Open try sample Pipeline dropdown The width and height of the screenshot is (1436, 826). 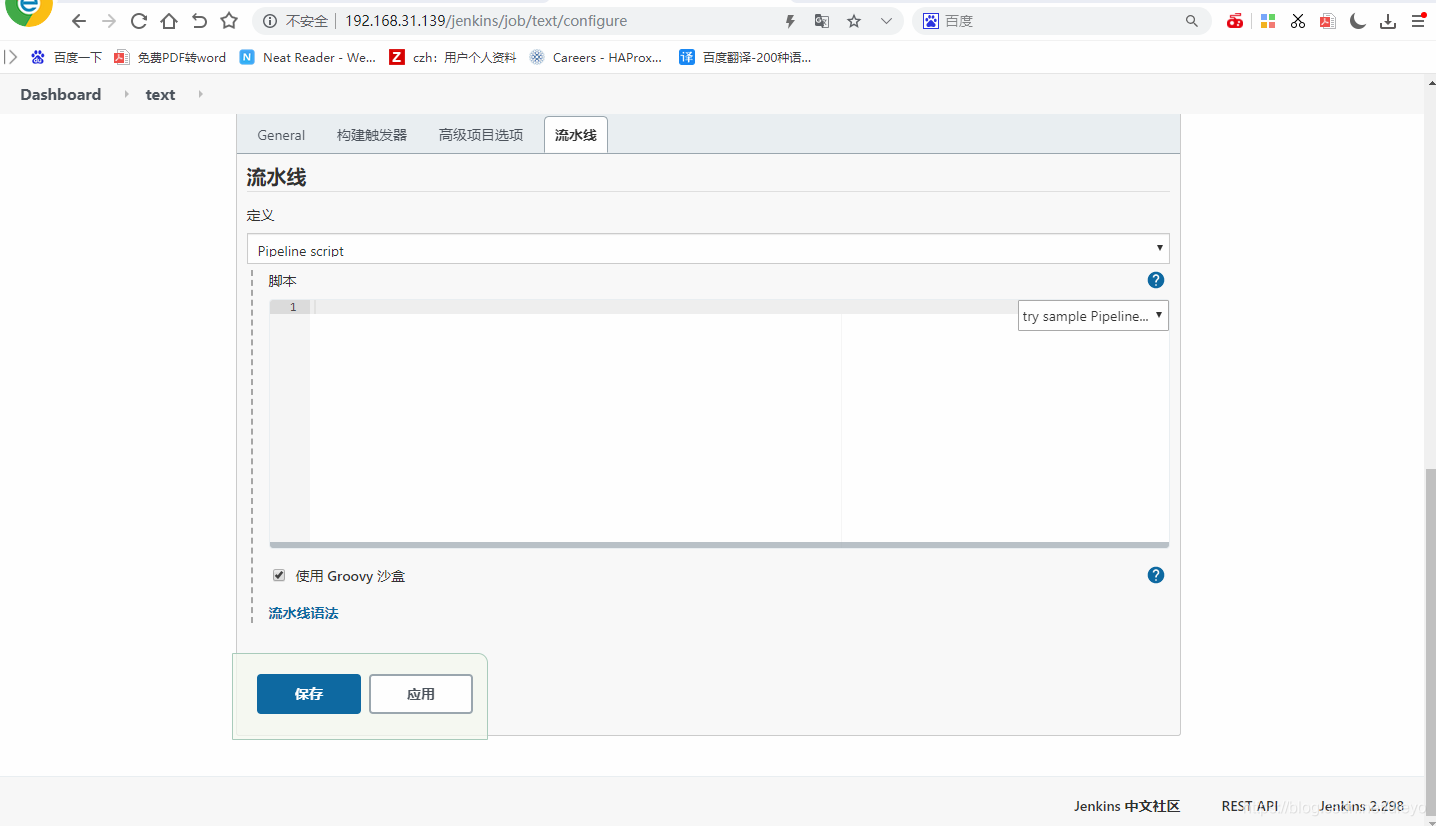(x=1093, y=316)
